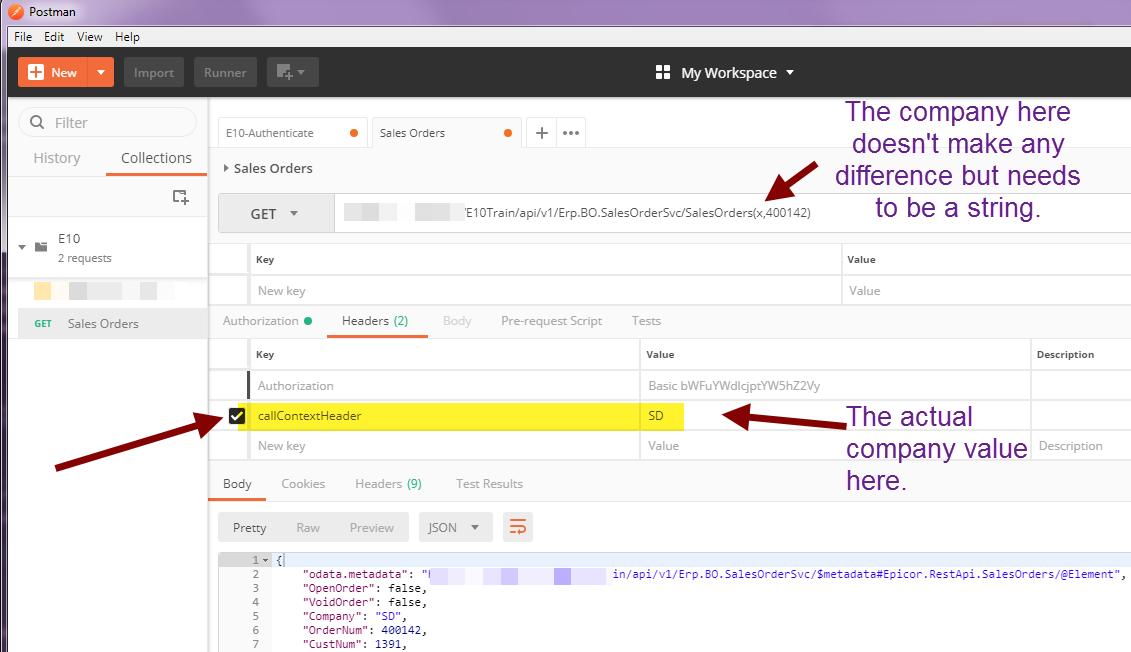This screenshot has width=1131, height=652.
Task: Collapse the E10 collection tree
Action: pos(22,247)
